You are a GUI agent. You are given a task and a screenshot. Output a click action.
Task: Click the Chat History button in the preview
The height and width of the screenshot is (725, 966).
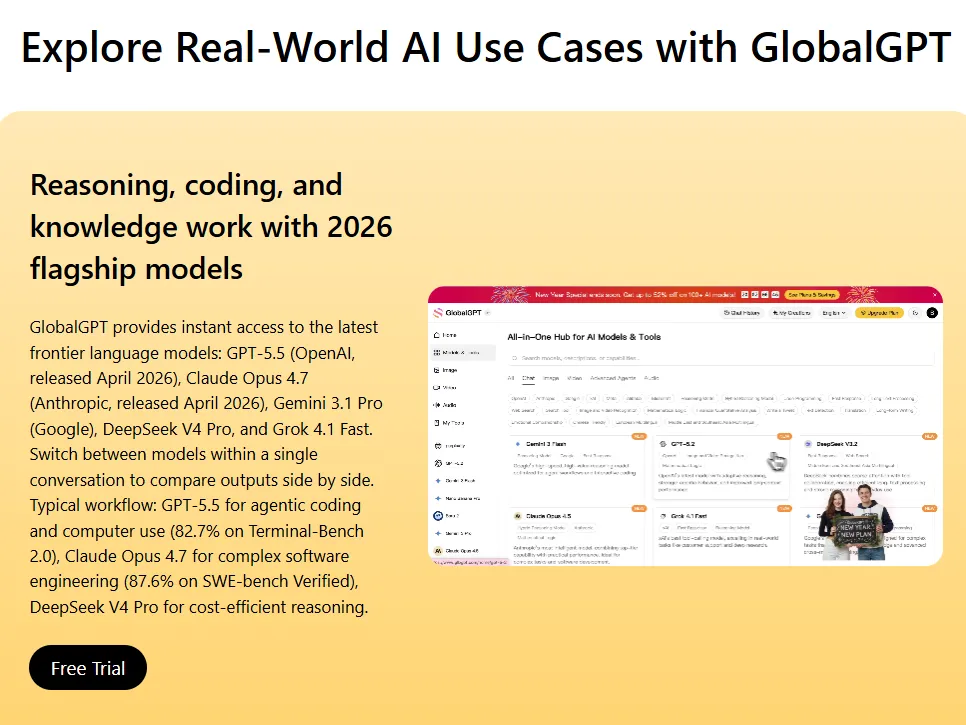click(742, 313)
